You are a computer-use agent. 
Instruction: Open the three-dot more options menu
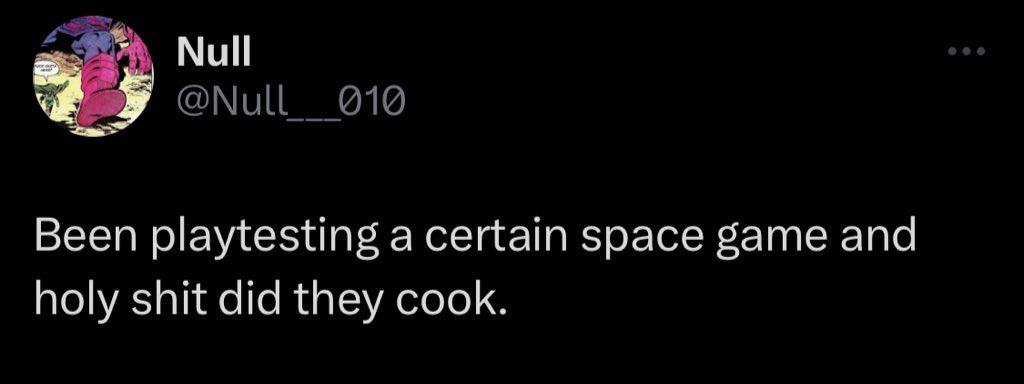968,51
